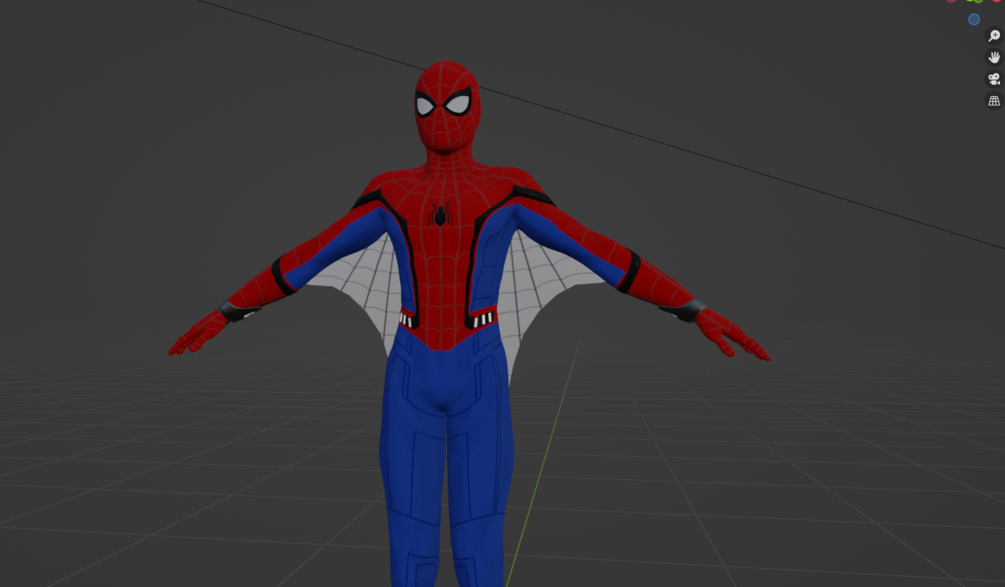Screen dimensions: 1005x587
Task: Click the hand pan-view icon
Action: (x=994, y=58)
